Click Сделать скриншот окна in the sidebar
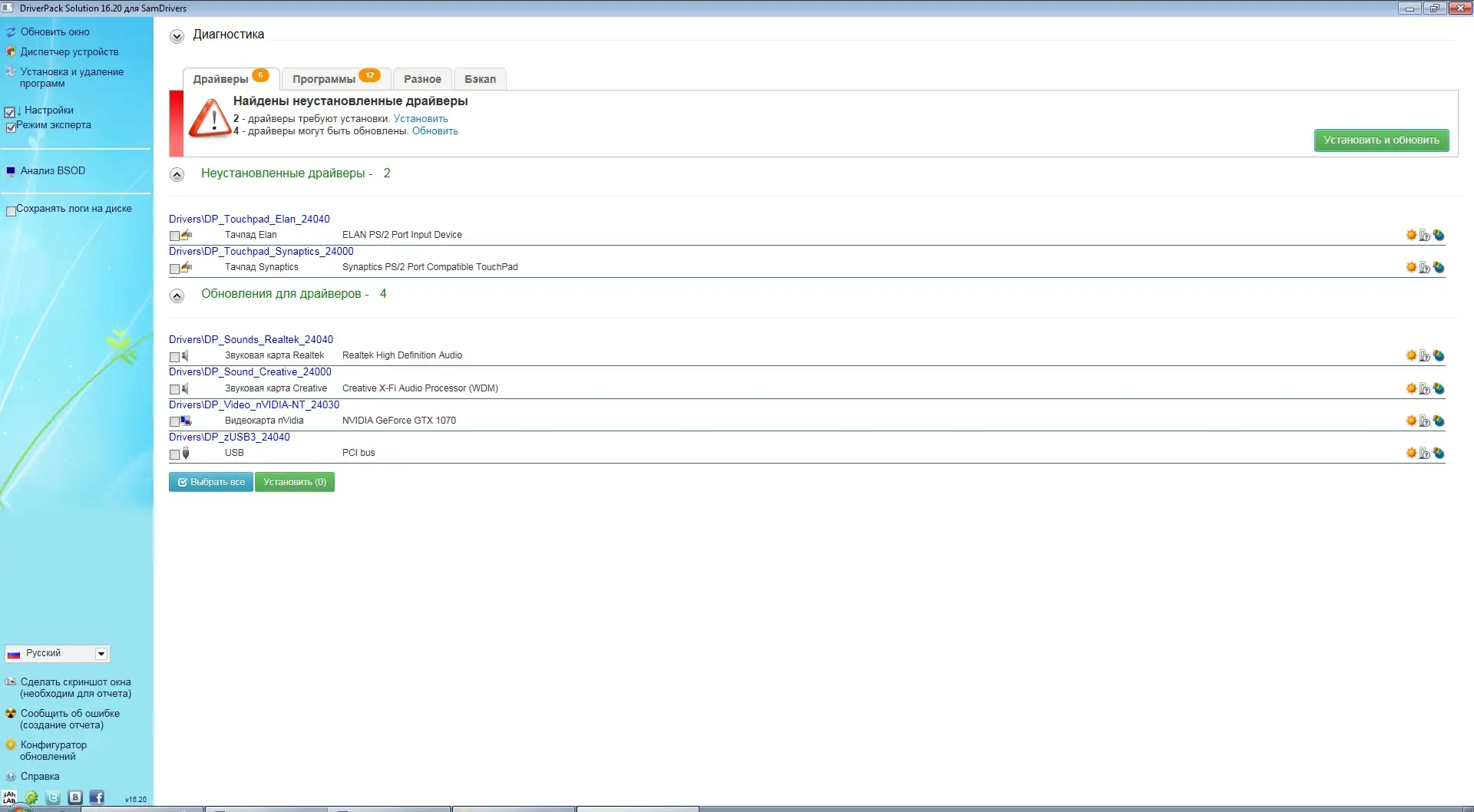This screenshot has height=812, width=1474. click(76, 688)
